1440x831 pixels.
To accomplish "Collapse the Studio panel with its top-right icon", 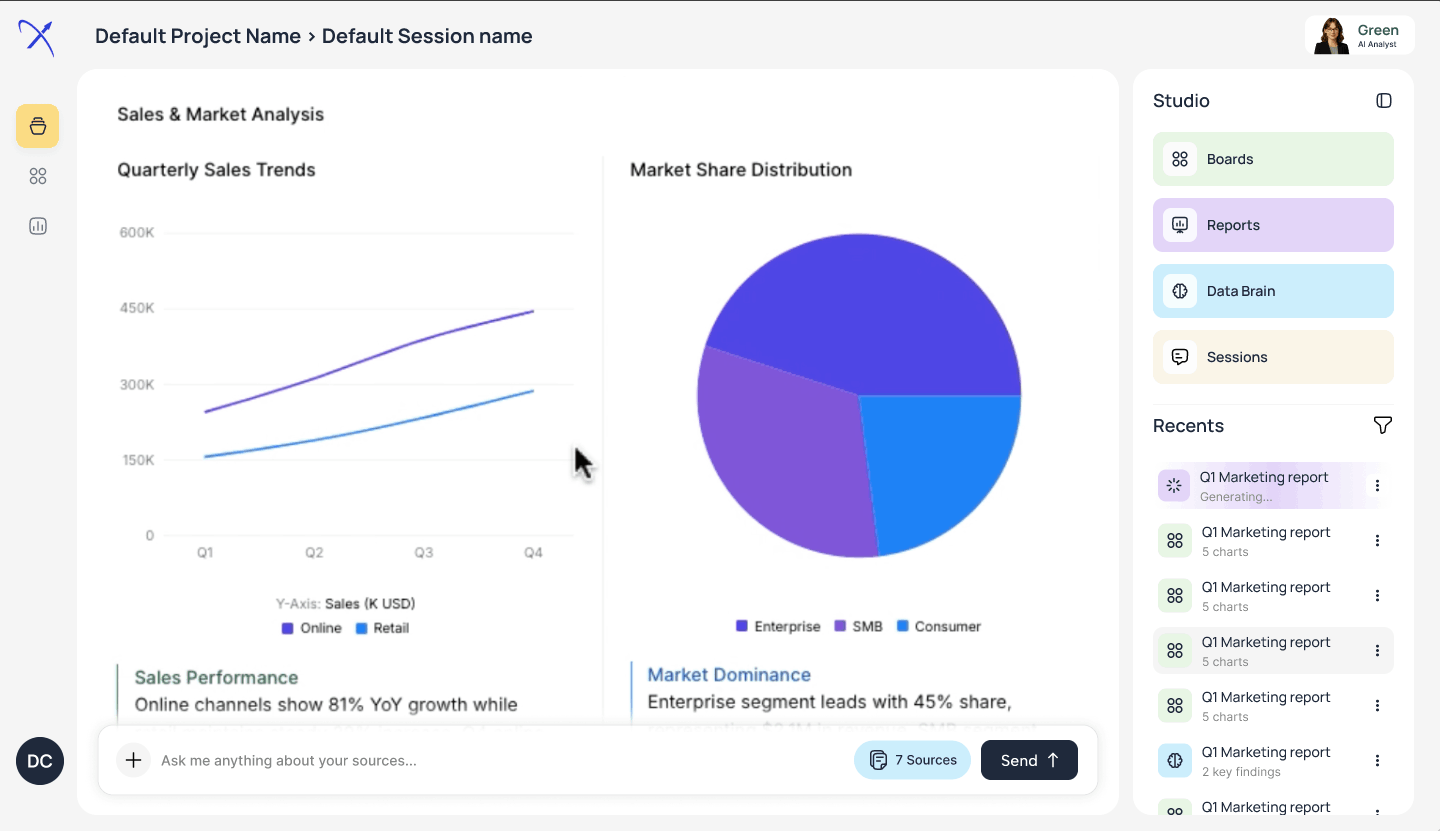I will point(1383,100).
